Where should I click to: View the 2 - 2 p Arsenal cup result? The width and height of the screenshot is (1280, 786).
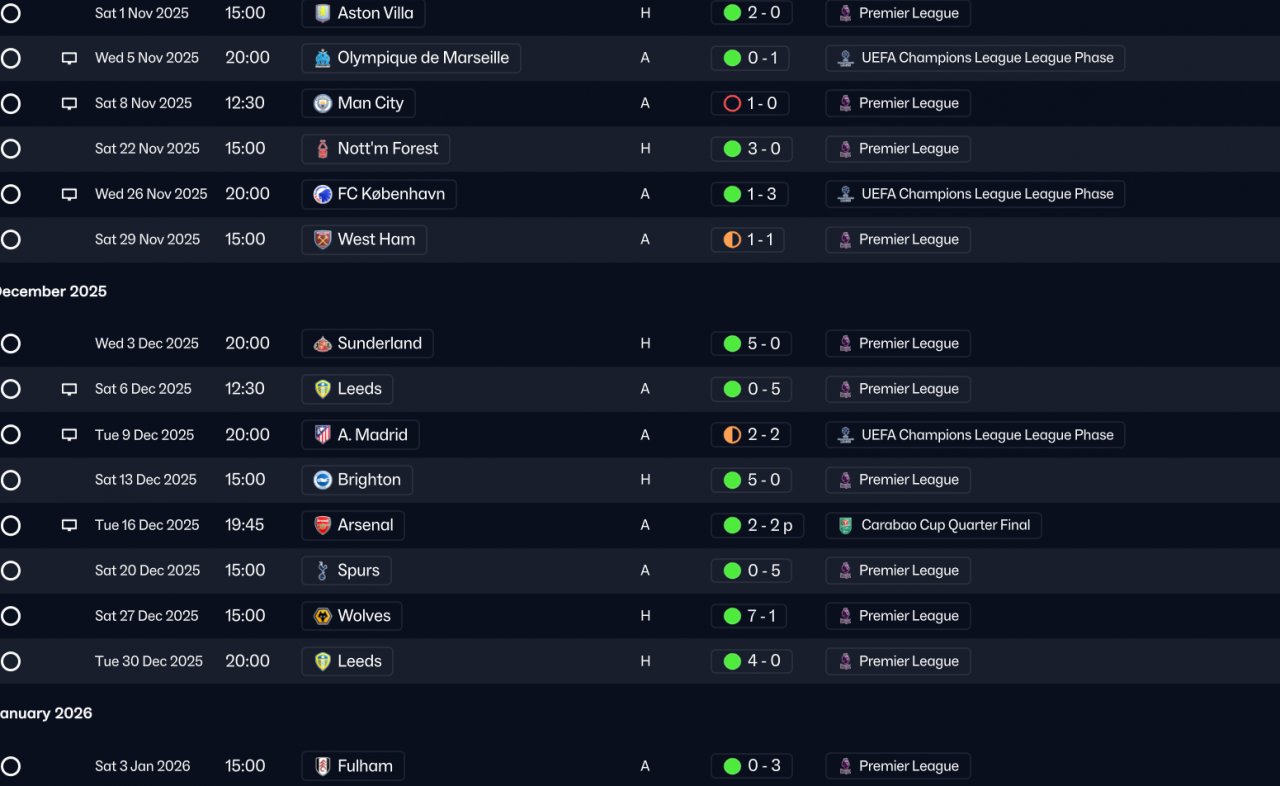pyautogui.click(x=757, y=525)
